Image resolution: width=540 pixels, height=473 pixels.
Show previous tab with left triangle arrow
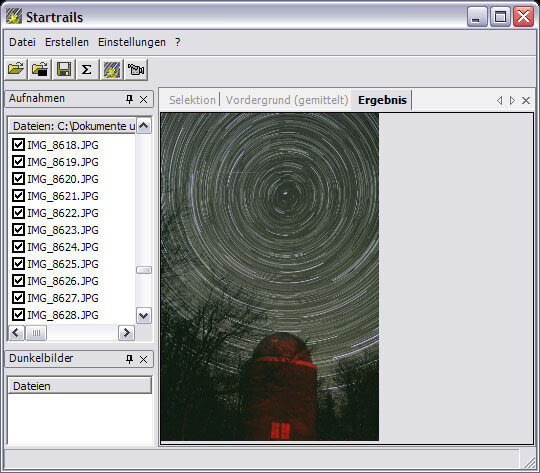(499, 100)
